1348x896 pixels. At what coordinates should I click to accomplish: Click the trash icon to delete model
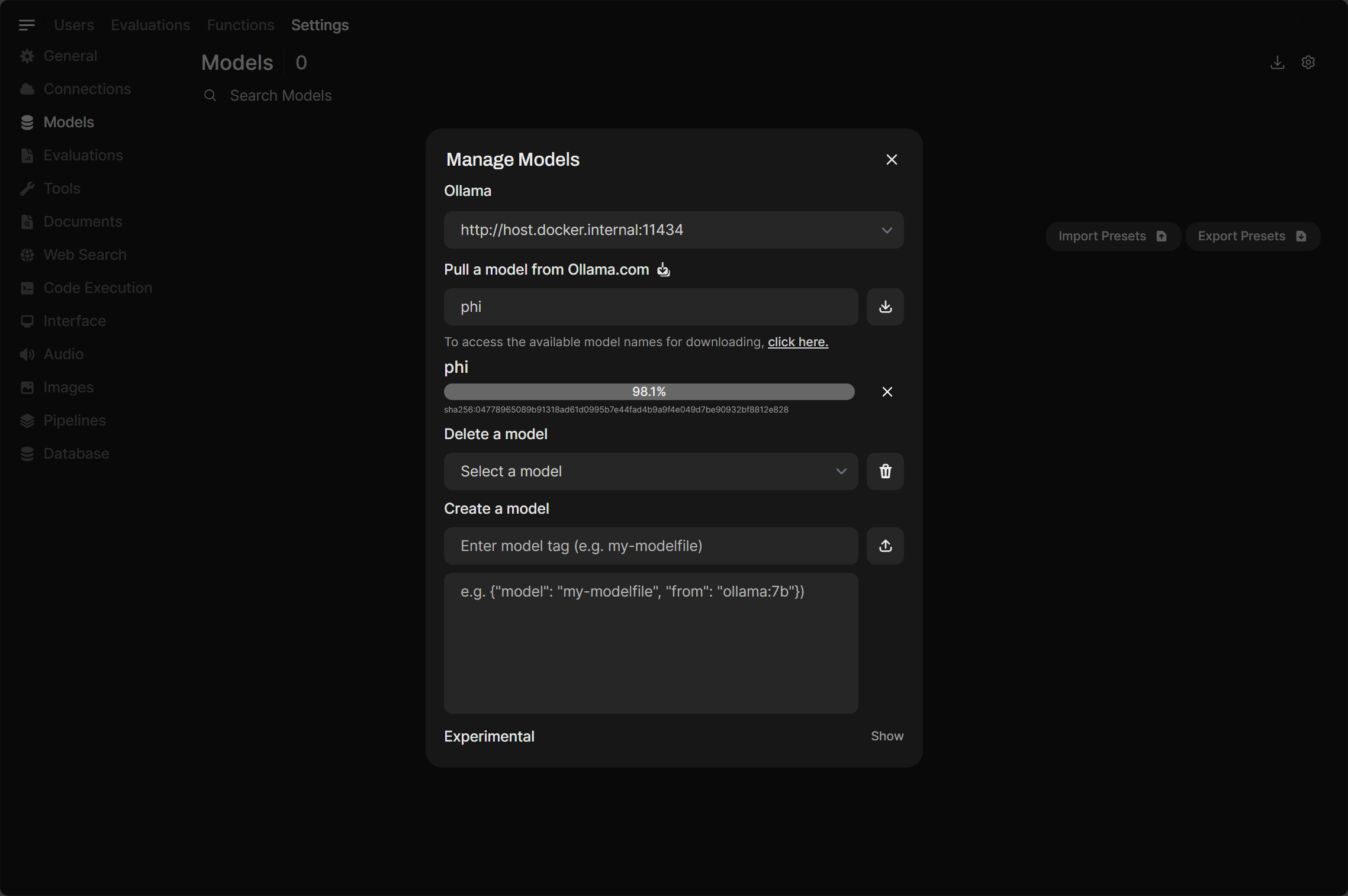(x=885, y=471)
